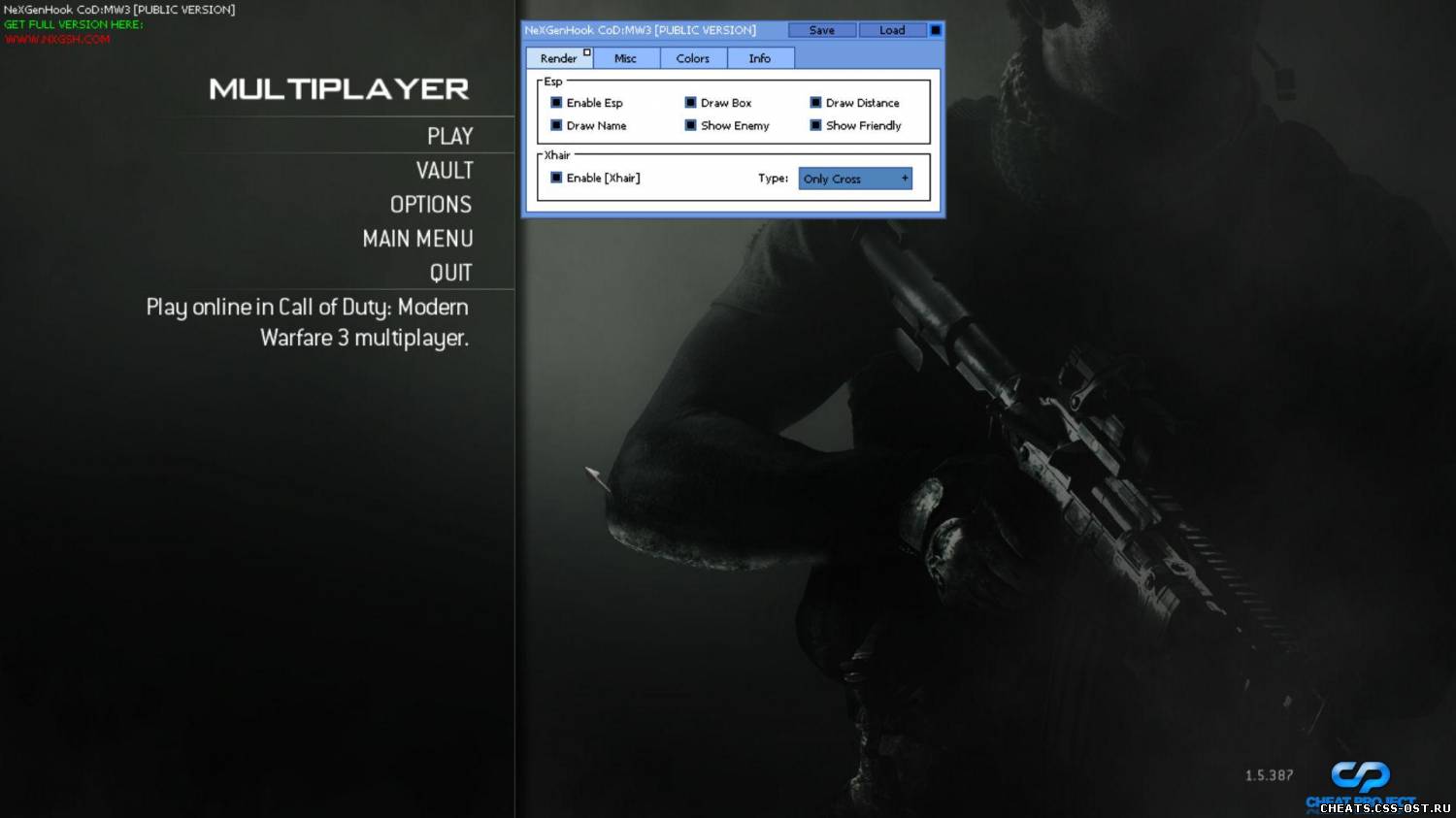Open the Type dropdown showing Only Cross
The width and height of the screenshot is (1456, 818).
(855, 179)
